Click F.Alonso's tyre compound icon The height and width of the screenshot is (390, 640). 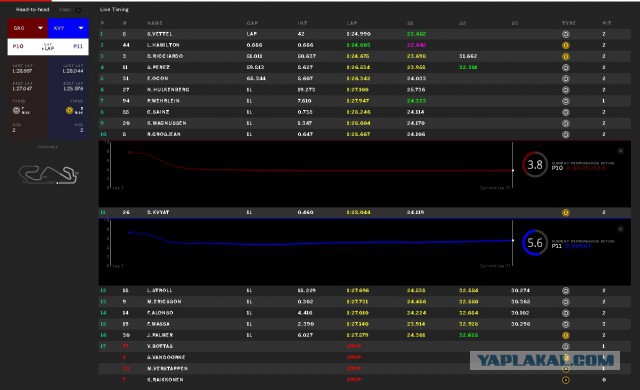566,313
